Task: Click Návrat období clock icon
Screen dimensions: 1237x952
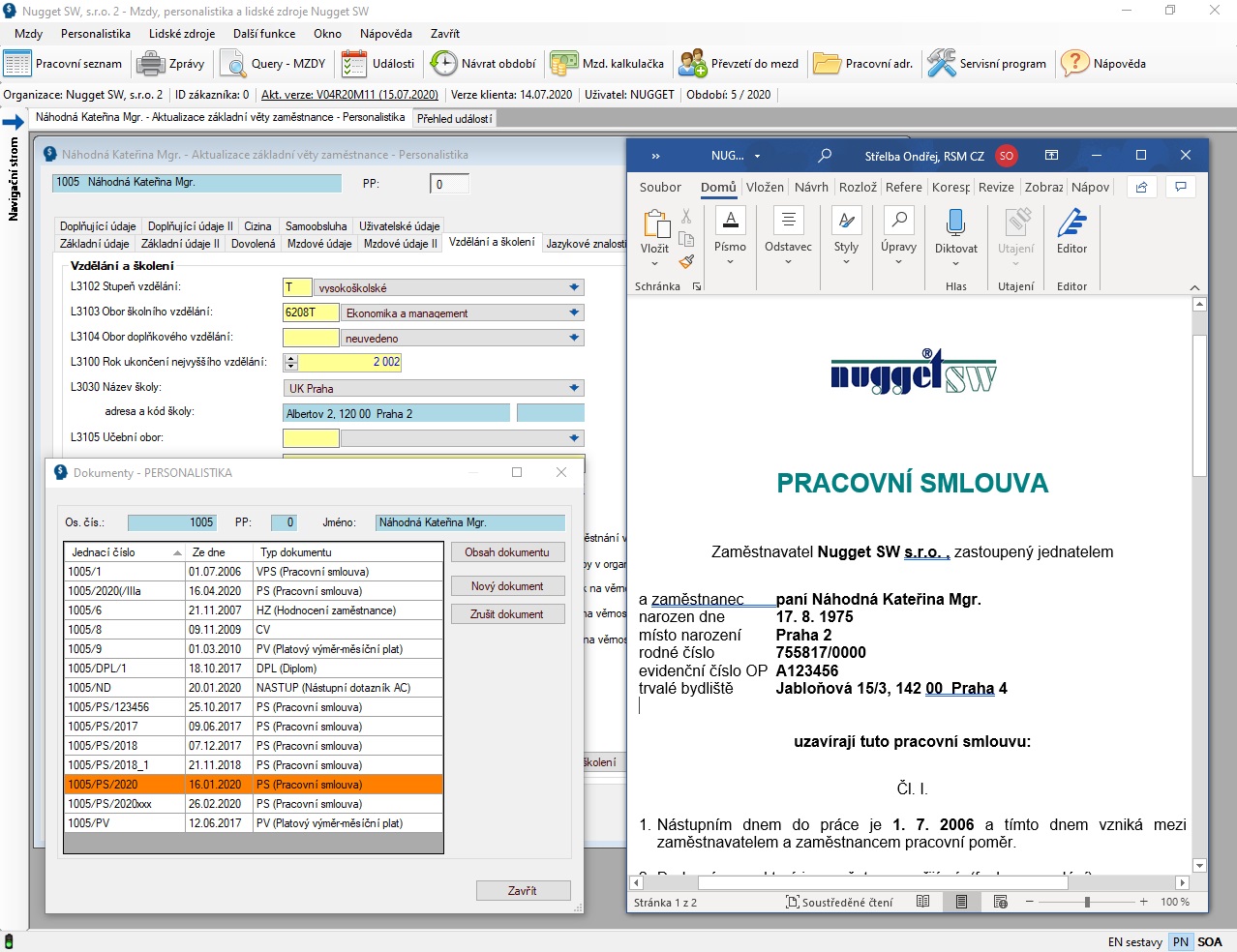Action: (443, 64)
